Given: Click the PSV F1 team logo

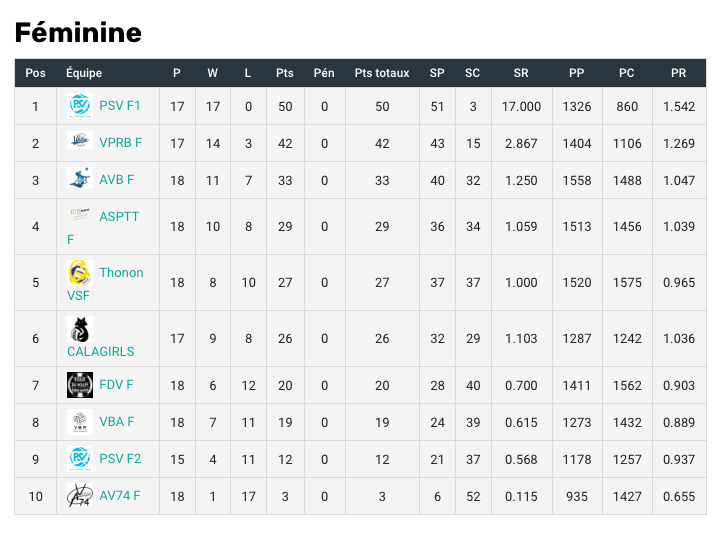Looking at the screenshot, I should 80,106.
